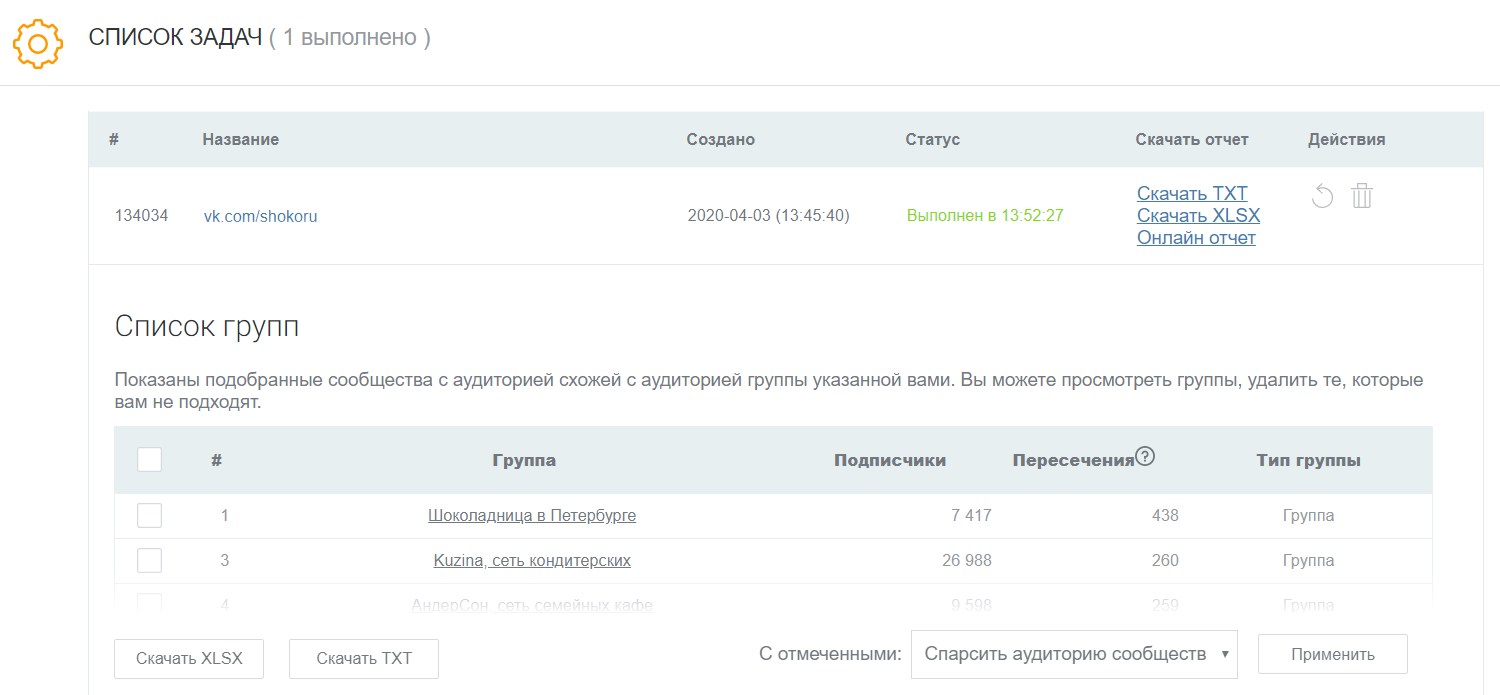Click the Применить button
Image resolution: width=1500 pixels, height=695 pixels.
(1333, 655)
